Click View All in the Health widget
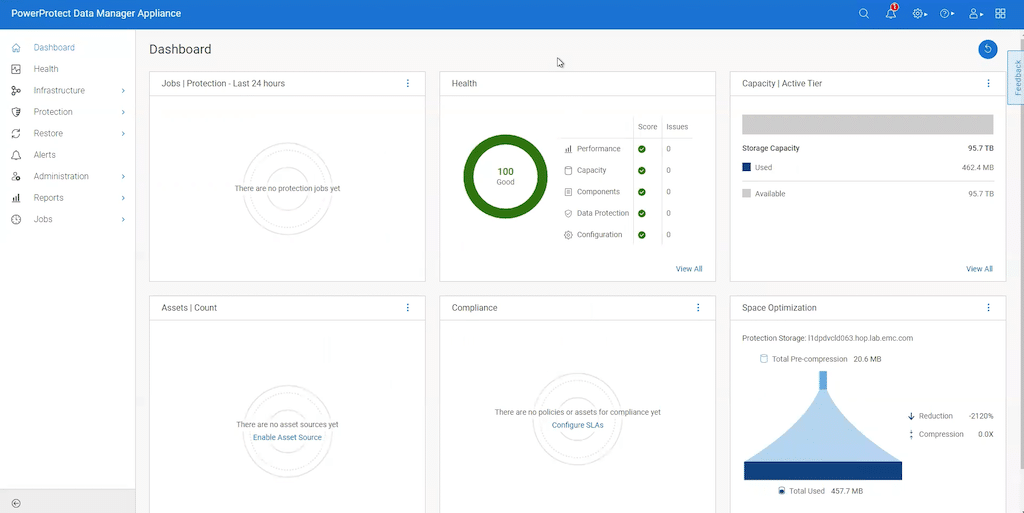The height and width of the screenshot is (513, 1024). pos(689,269)
